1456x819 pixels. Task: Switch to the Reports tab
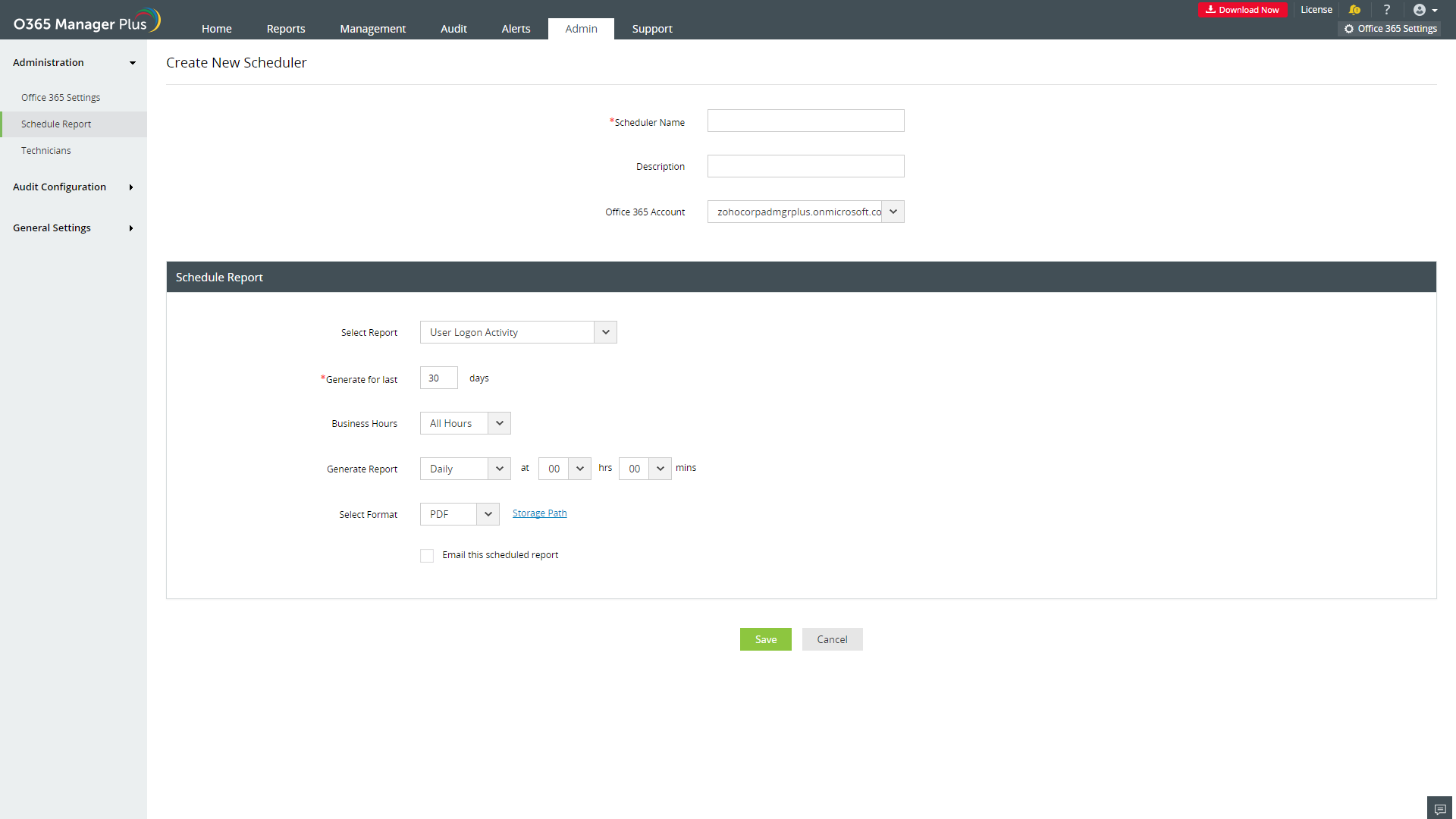(286, 29)
